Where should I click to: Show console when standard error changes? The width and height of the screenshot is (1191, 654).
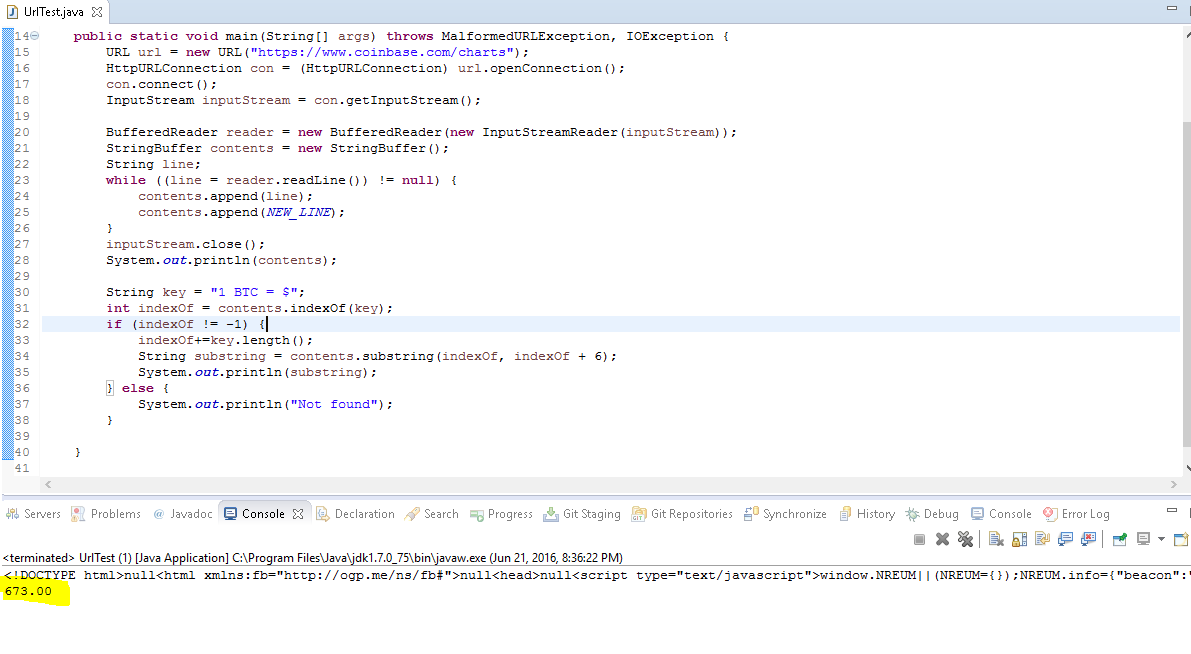(x=1088, y=539)
